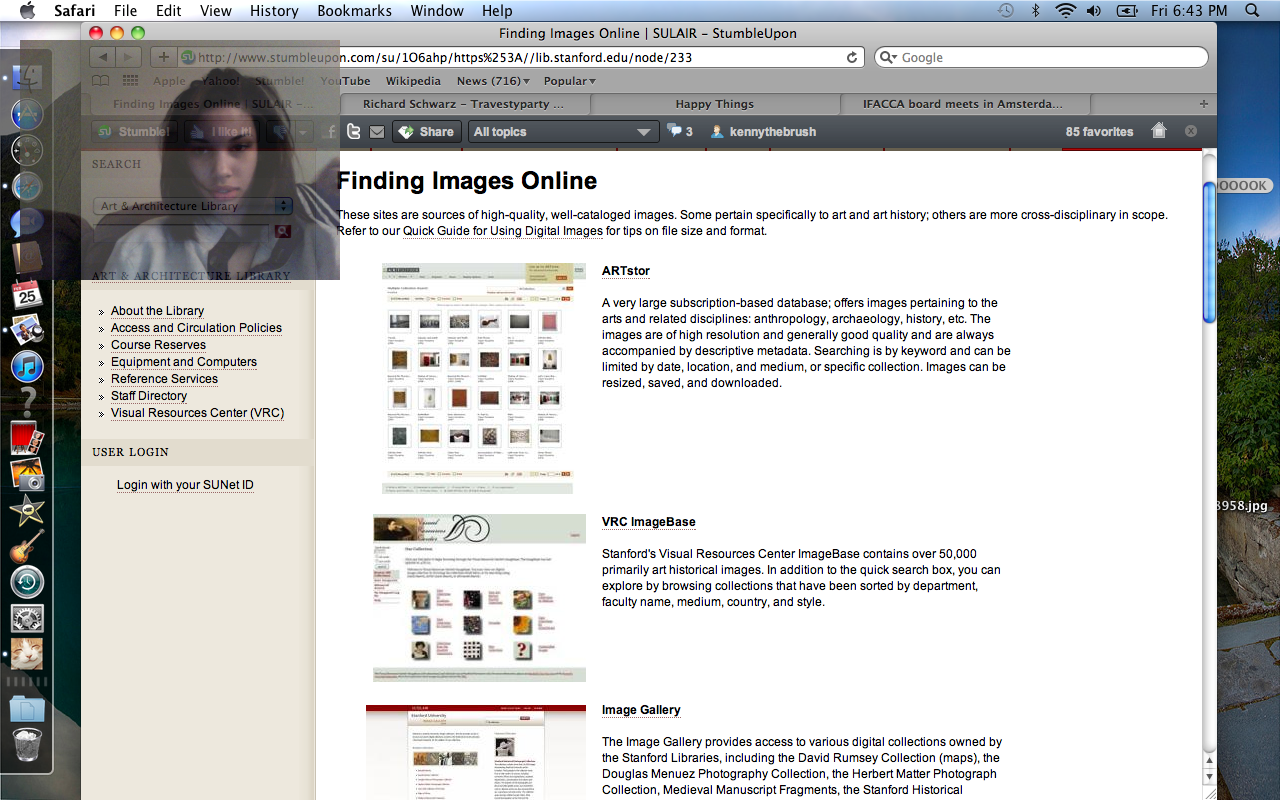Open GarageBand guitar icon in dock

(x=27, y=547)
